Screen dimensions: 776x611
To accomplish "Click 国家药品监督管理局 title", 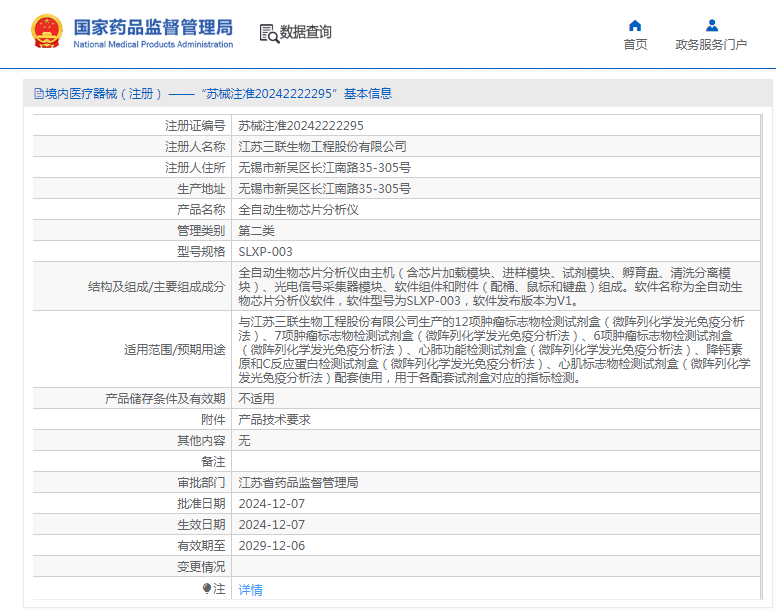I will click(153, 27).
